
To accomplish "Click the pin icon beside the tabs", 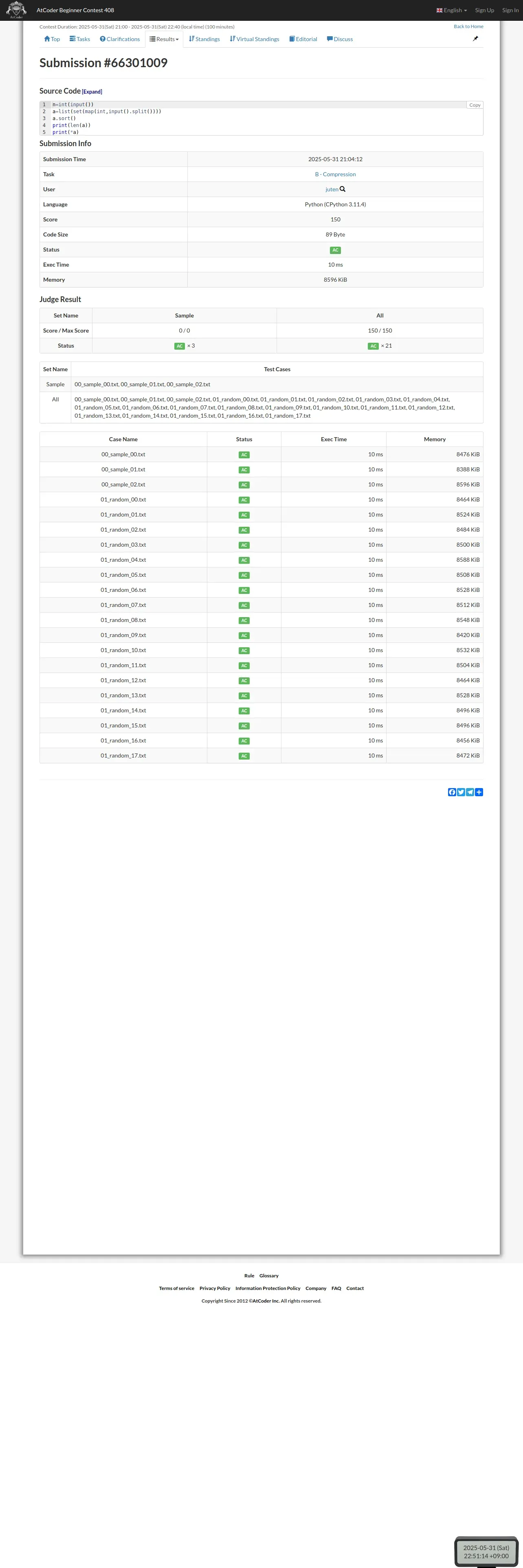I will pos(475,38).
